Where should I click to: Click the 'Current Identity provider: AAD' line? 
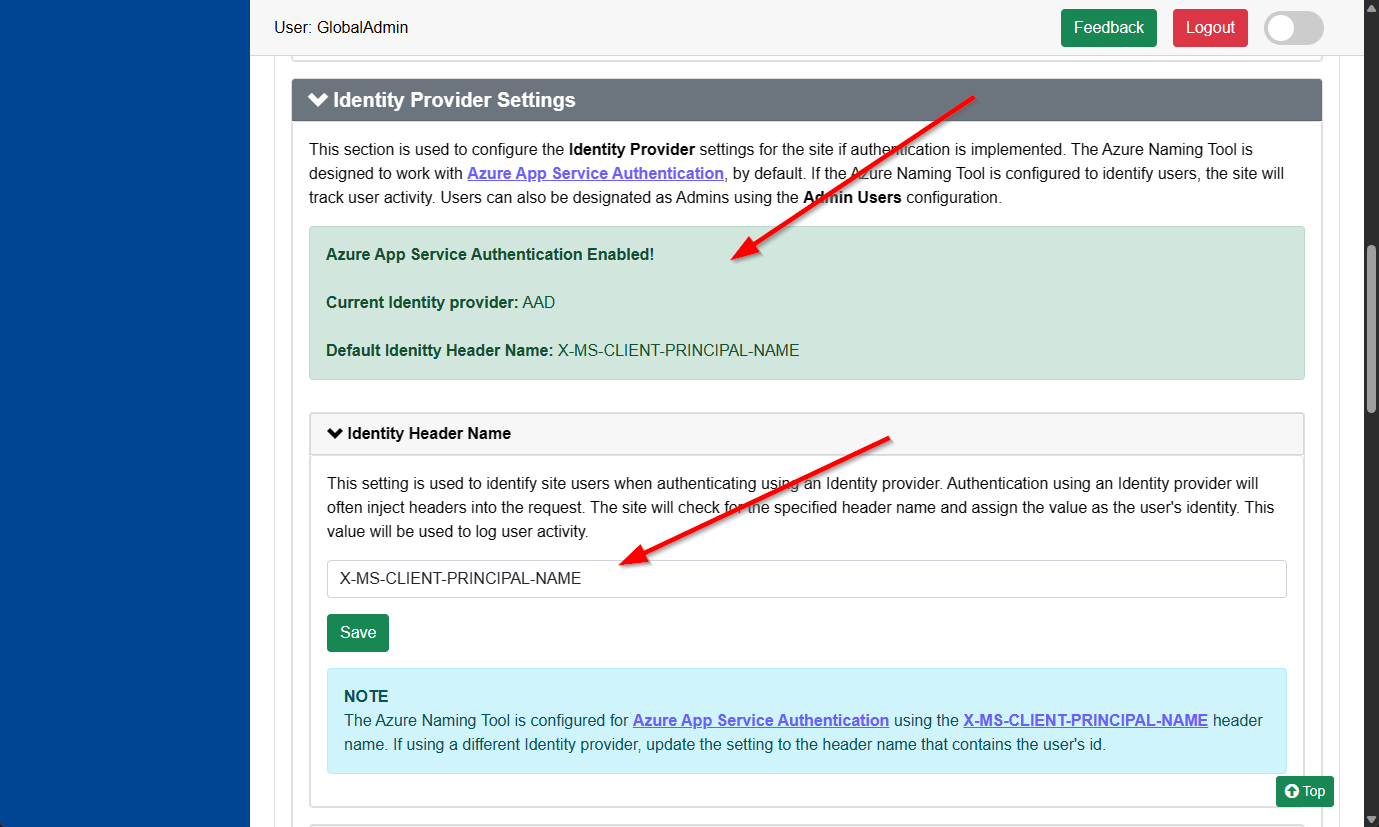tap(440, 302)
